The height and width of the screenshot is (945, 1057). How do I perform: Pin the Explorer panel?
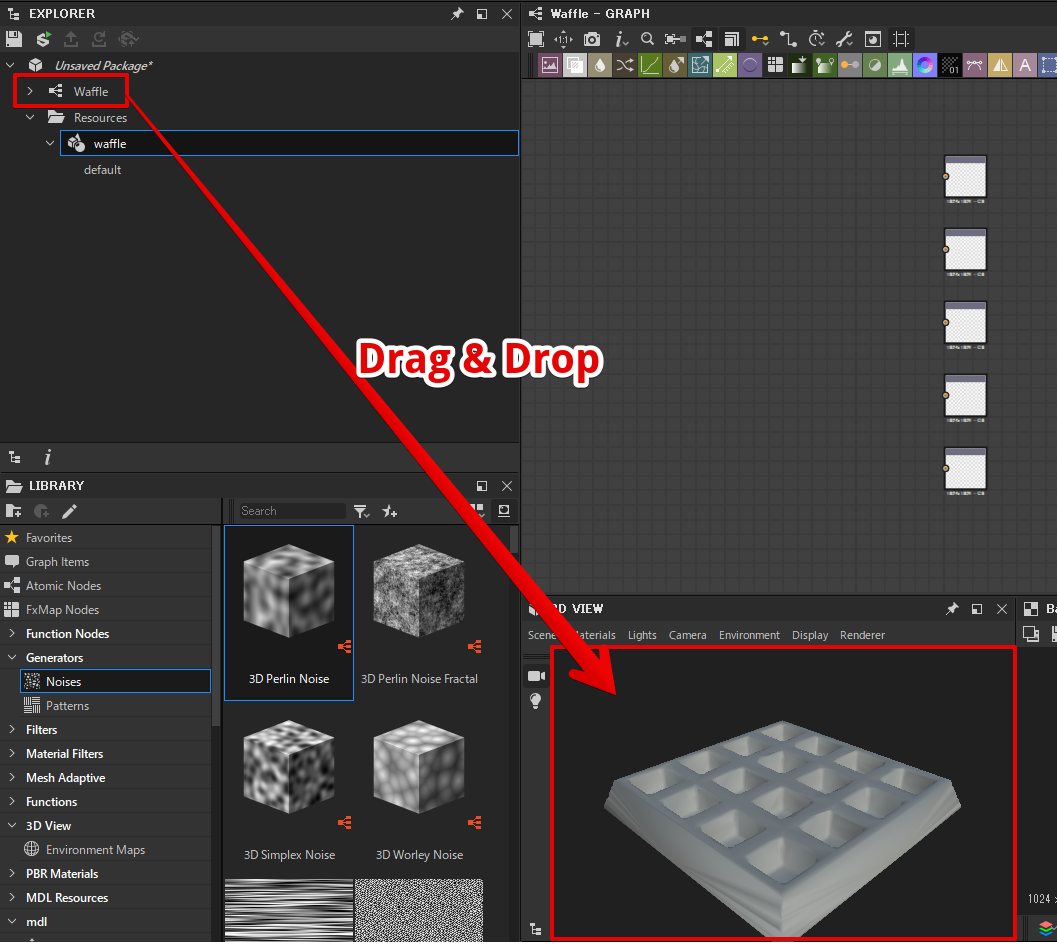[457, 14]
